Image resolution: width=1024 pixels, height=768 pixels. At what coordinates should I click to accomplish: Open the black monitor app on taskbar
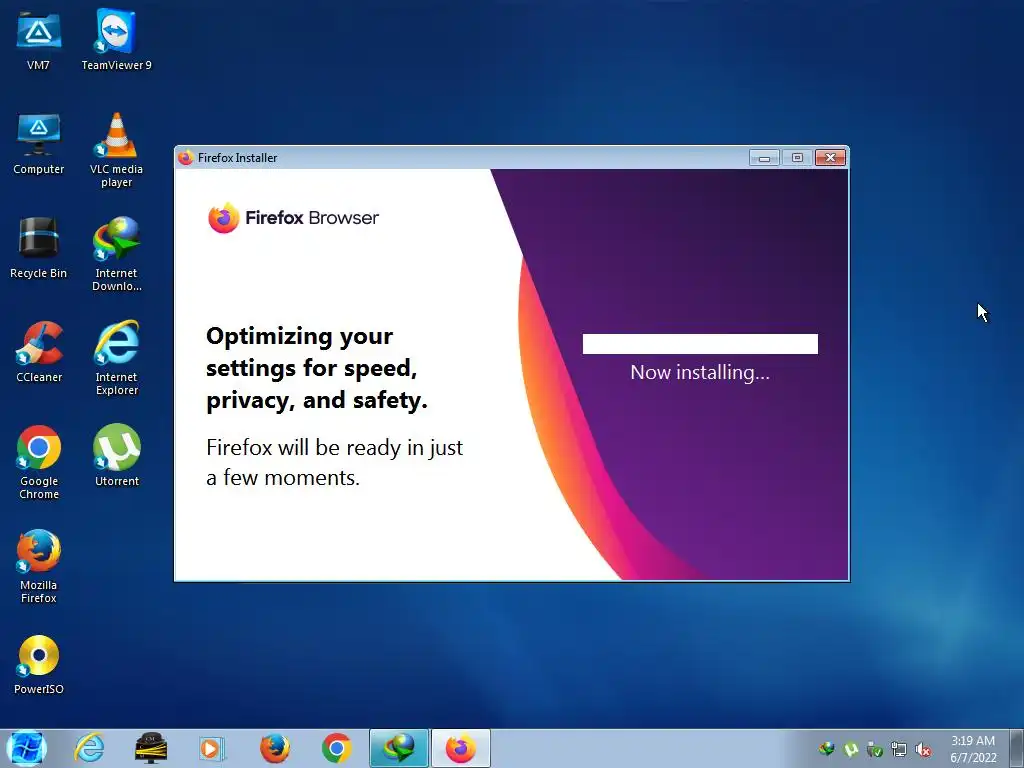pyautogui.click(x=151, y=748)
